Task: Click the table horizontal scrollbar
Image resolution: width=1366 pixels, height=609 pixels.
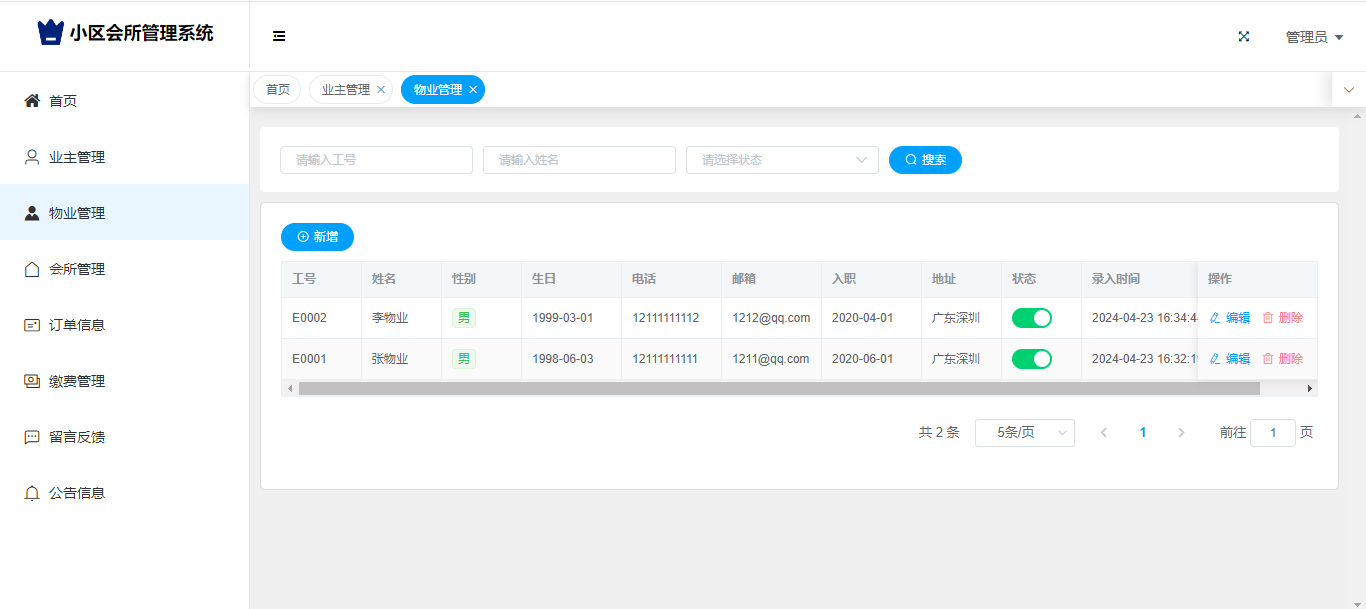Action: [x=778, y=388]
